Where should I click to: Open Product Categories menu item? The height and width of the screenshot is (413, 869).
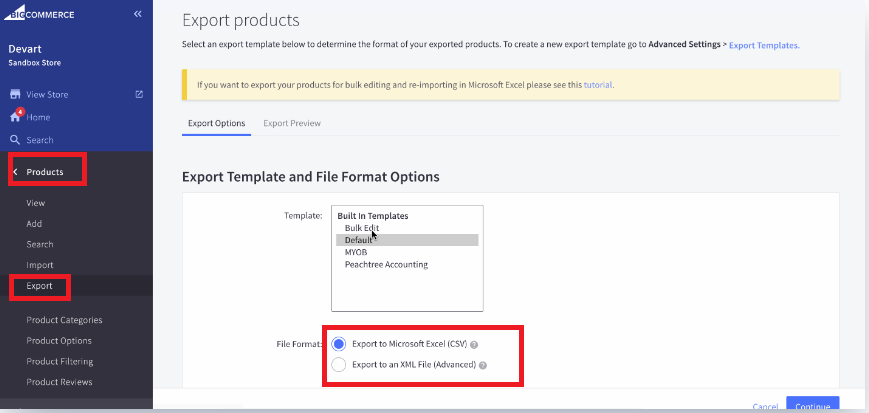click(x=64, y=320)
